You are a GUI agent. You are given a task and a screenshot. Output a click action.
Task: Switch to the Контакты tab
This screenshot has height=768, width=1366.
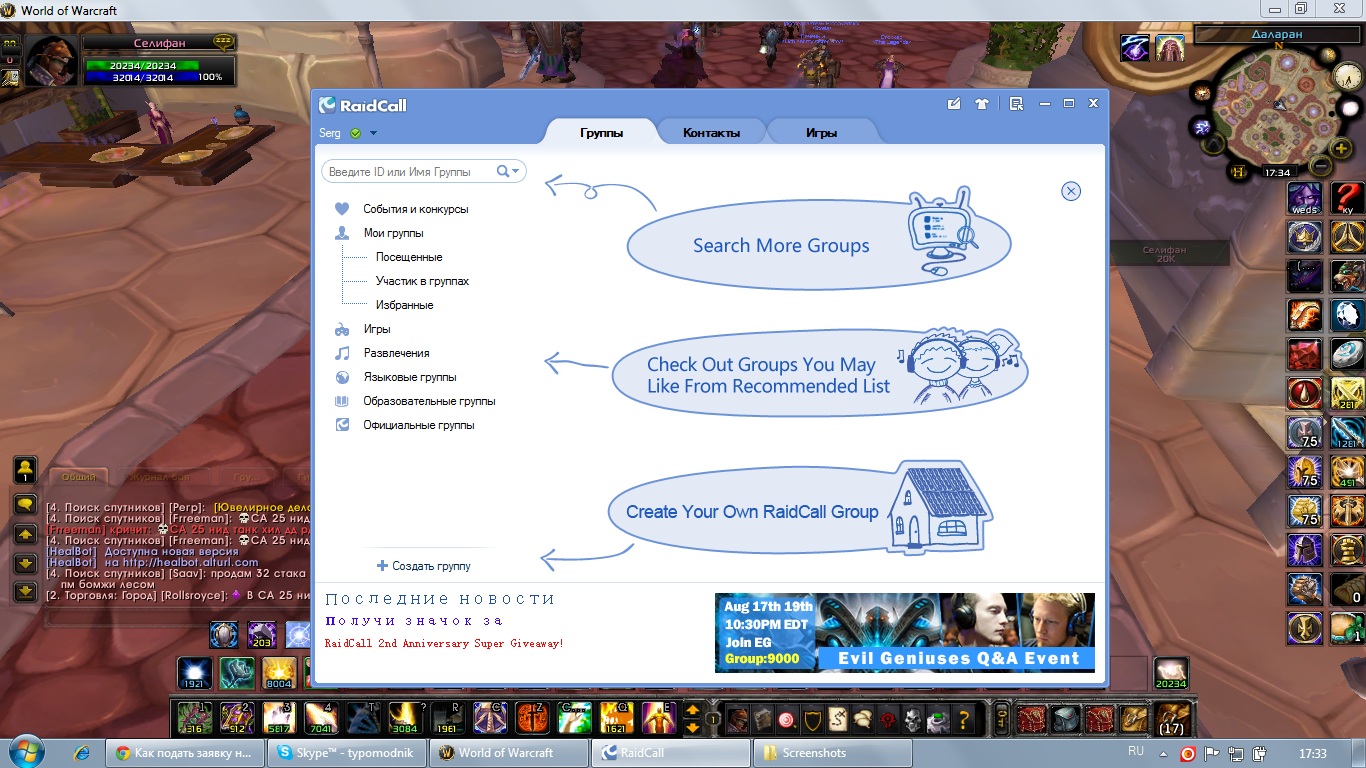(x=711, y=132)
